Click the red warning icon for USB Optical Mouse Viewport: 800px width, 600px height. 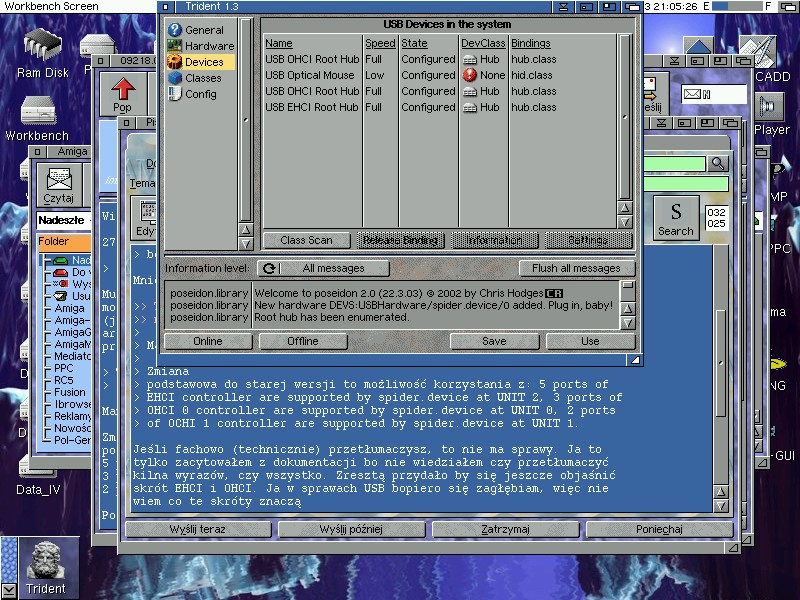tap(469, 75)
